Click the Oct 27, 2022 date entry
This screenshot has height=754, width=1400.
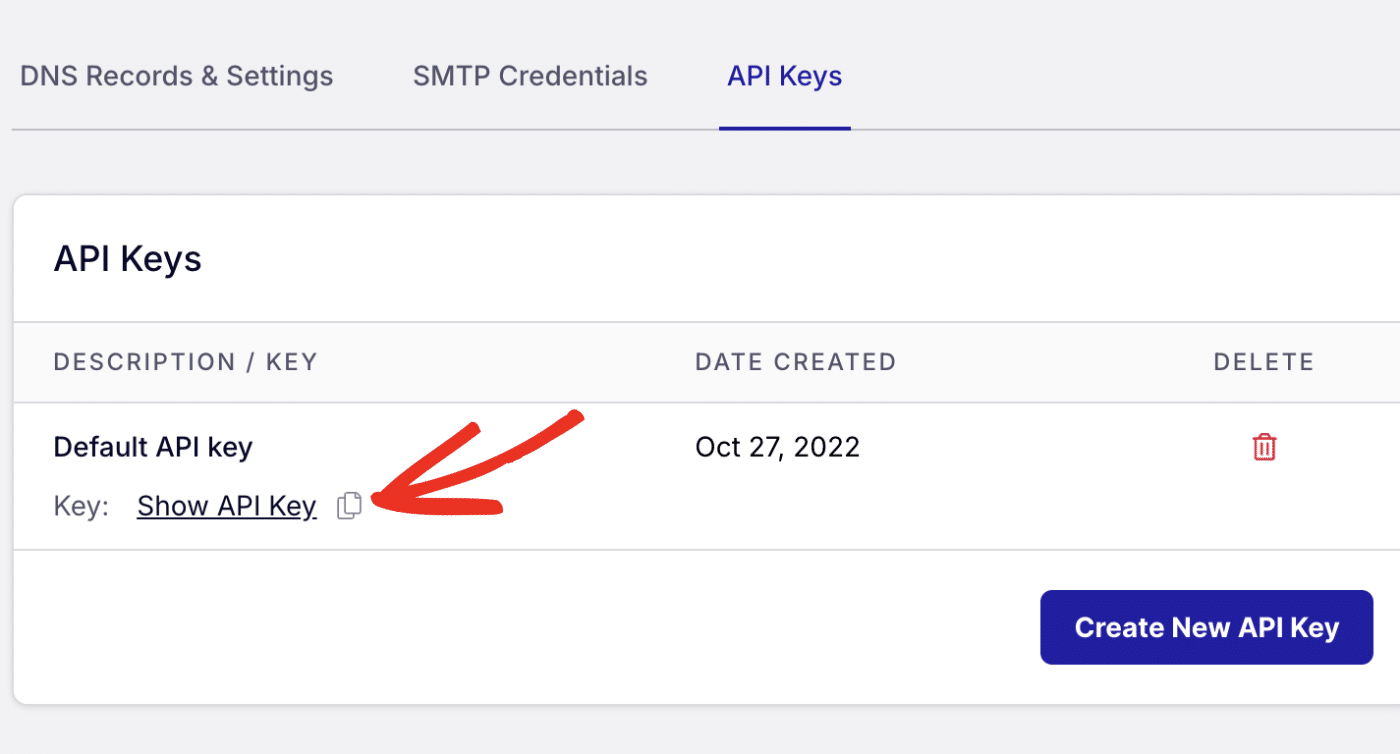click(777, 446)
